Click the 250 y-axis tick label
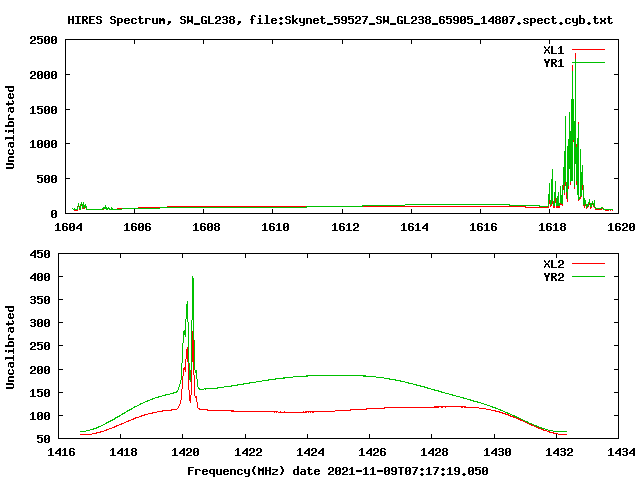 coord(40,346)
